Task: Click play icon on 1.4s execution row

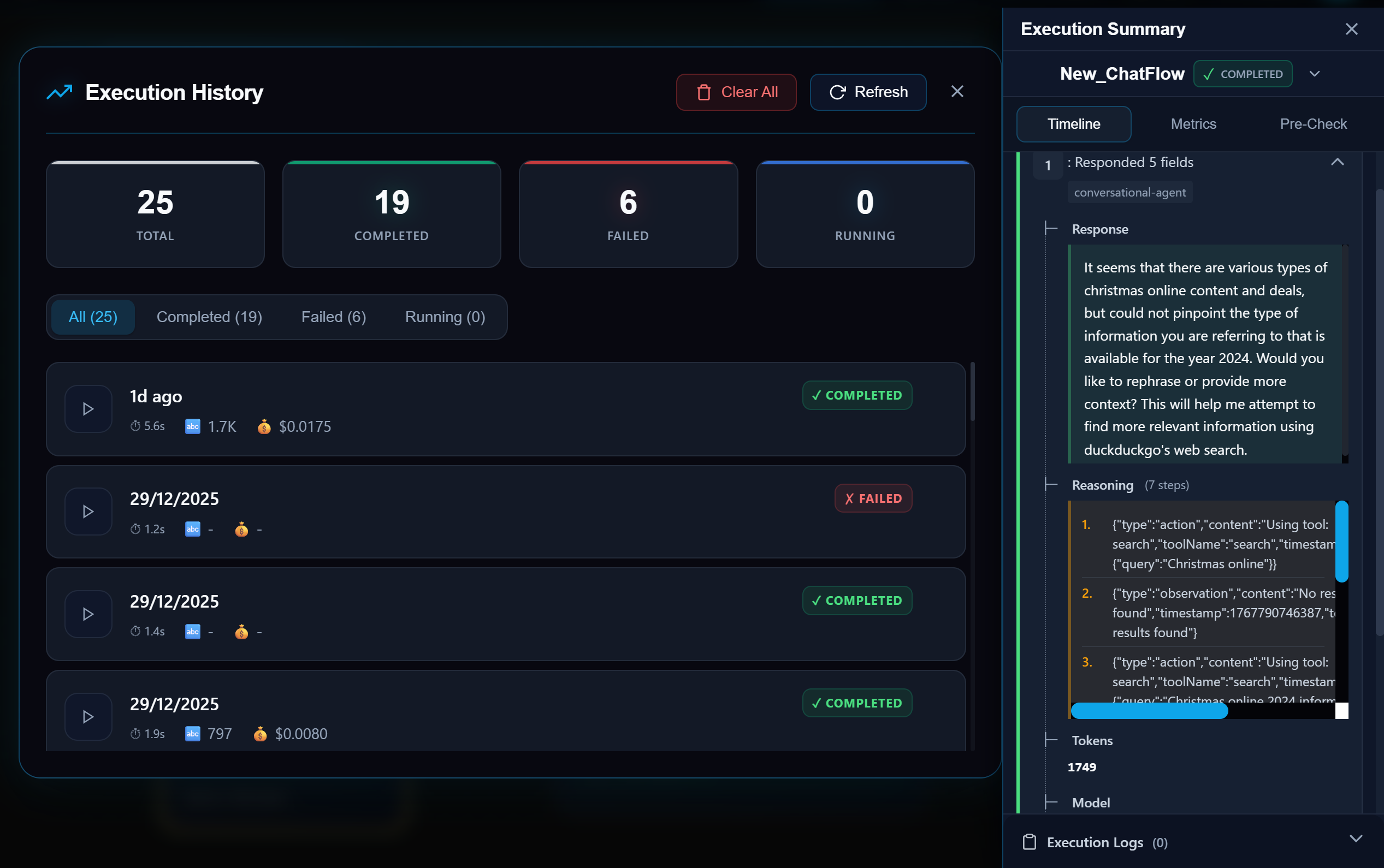Action: point(88,614)
